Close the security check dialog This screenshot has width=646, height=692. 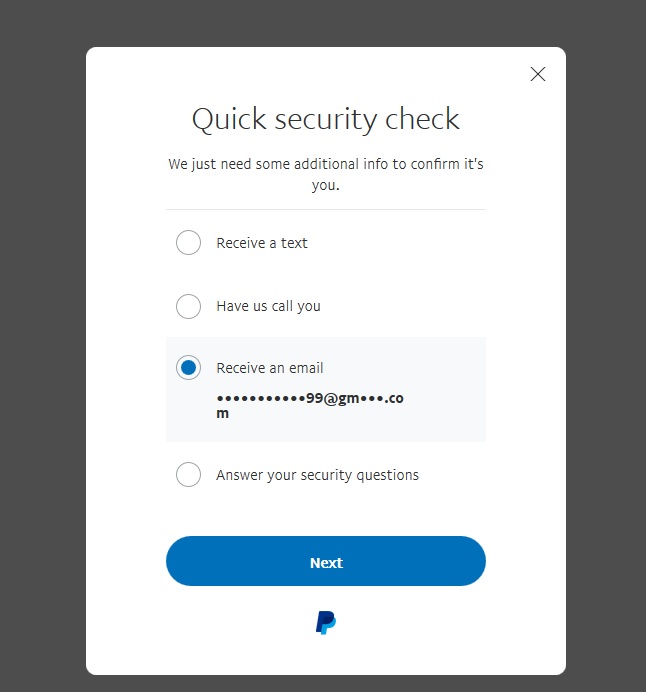(538, 74)
